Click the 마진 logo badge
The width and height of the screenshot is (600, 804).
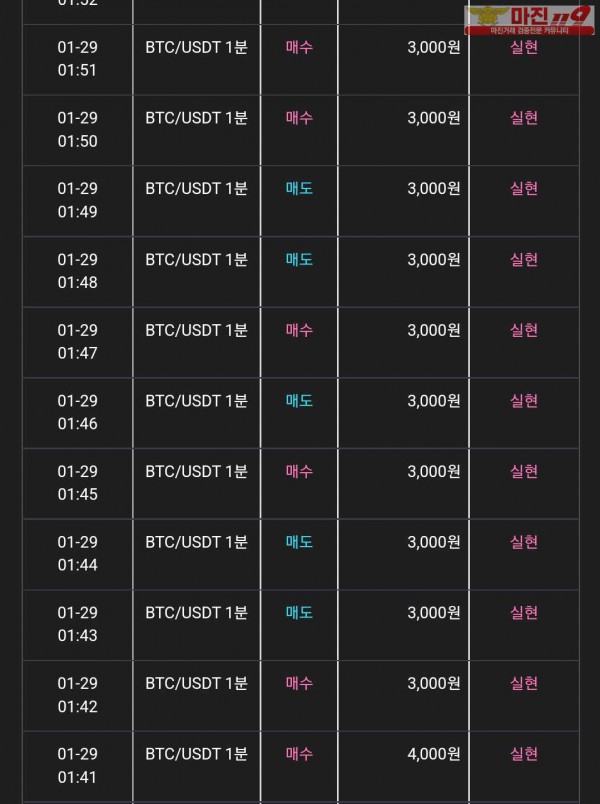pyautogui.click(x=529, y=20)
